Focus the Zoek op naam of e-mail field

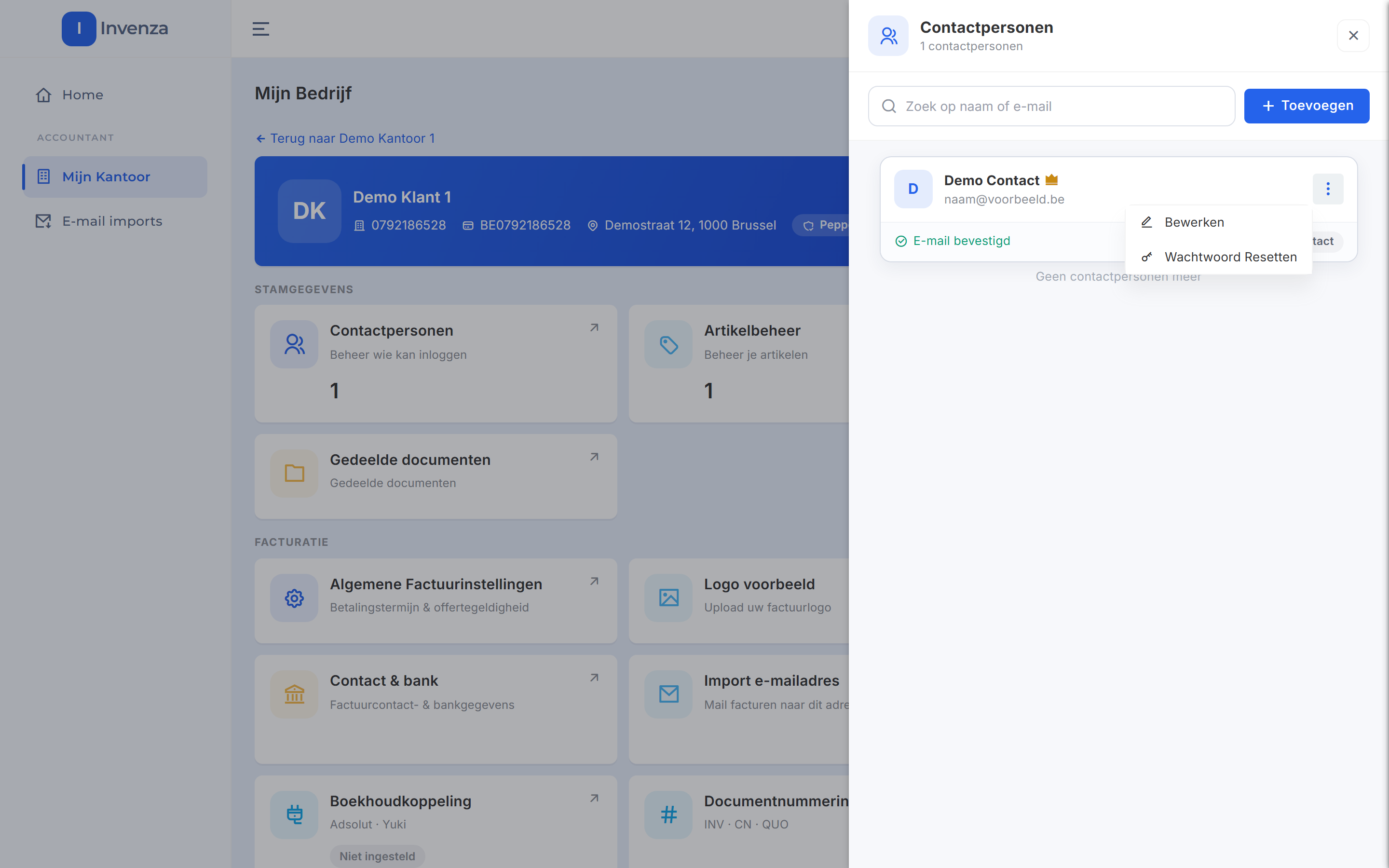[1051, 106]
